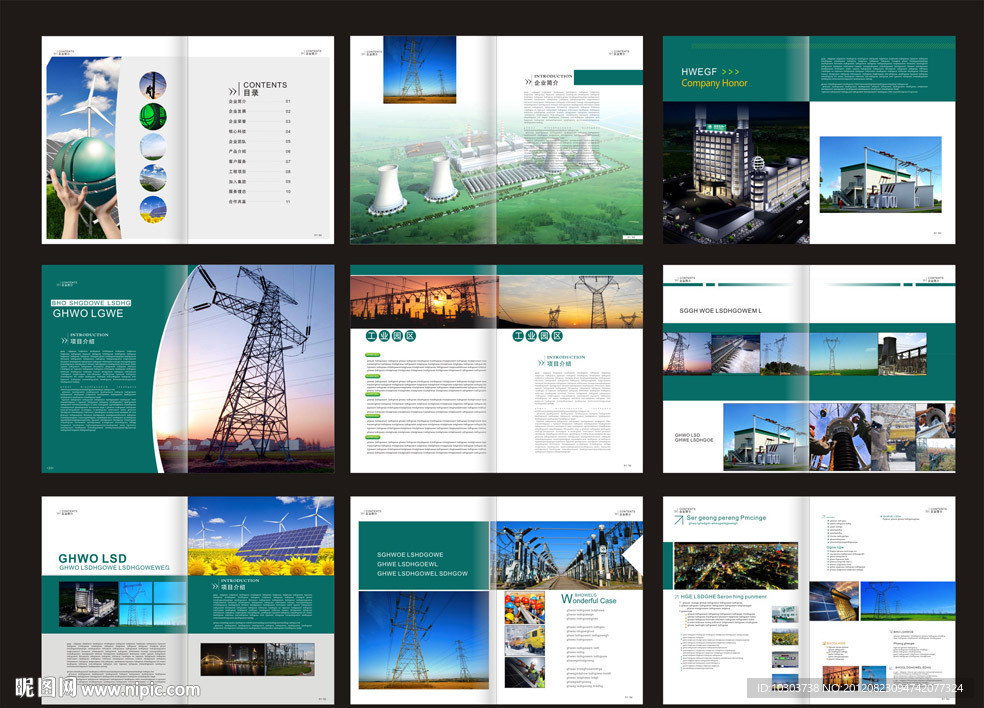Select contents entry numbered 11

(259, 201)
